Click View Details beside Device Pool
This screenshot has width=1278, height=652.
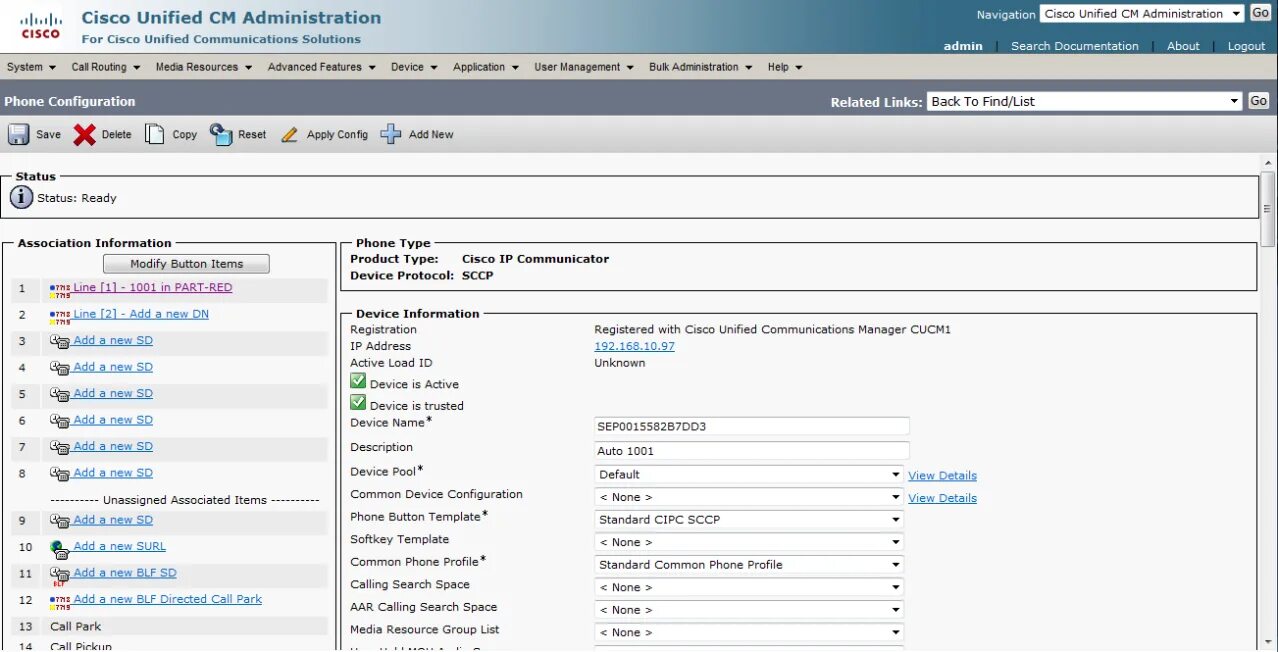(x=942, y=475)
